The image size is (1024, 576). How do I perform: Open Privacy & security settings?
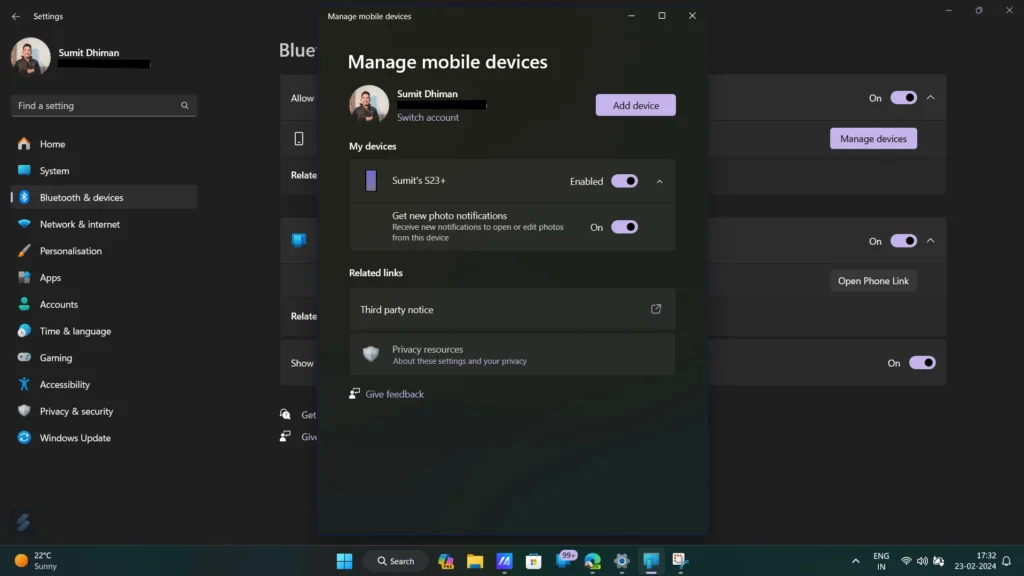[104, 411]
